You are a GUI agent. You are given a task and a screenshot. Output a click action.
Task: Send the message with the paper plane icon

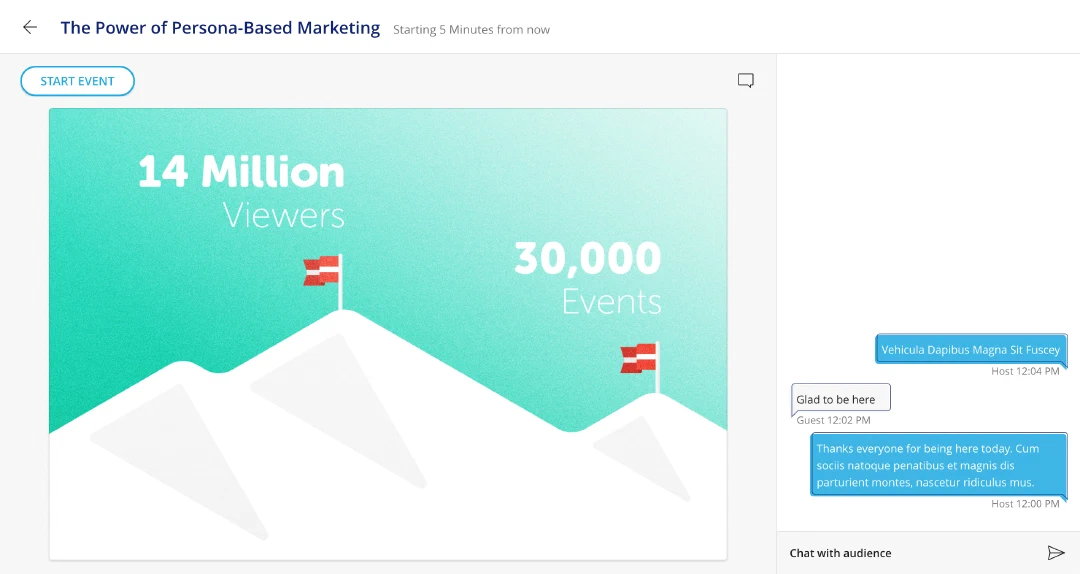pos(1055,553)
